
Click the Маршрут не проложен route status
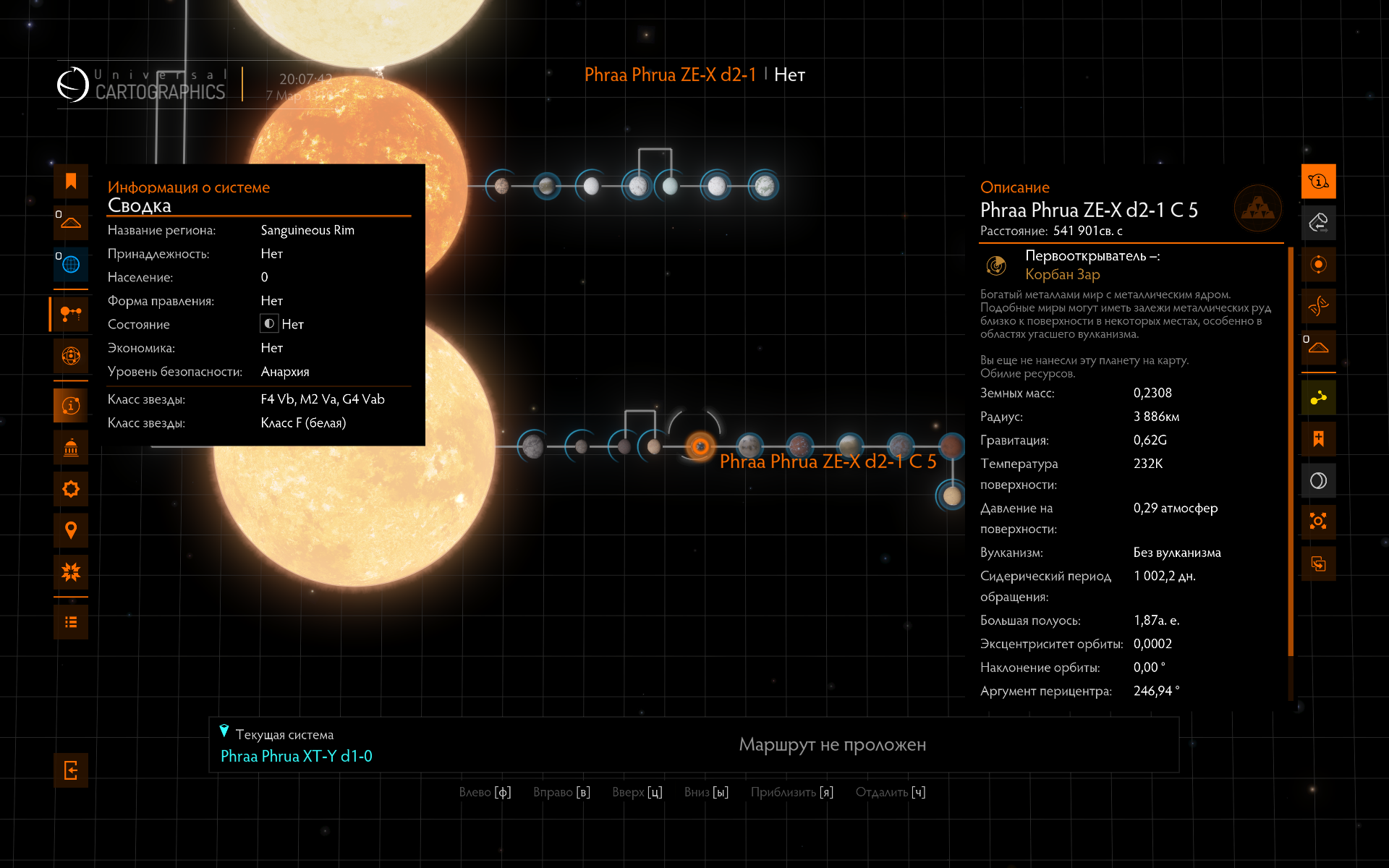coord(832,744)
